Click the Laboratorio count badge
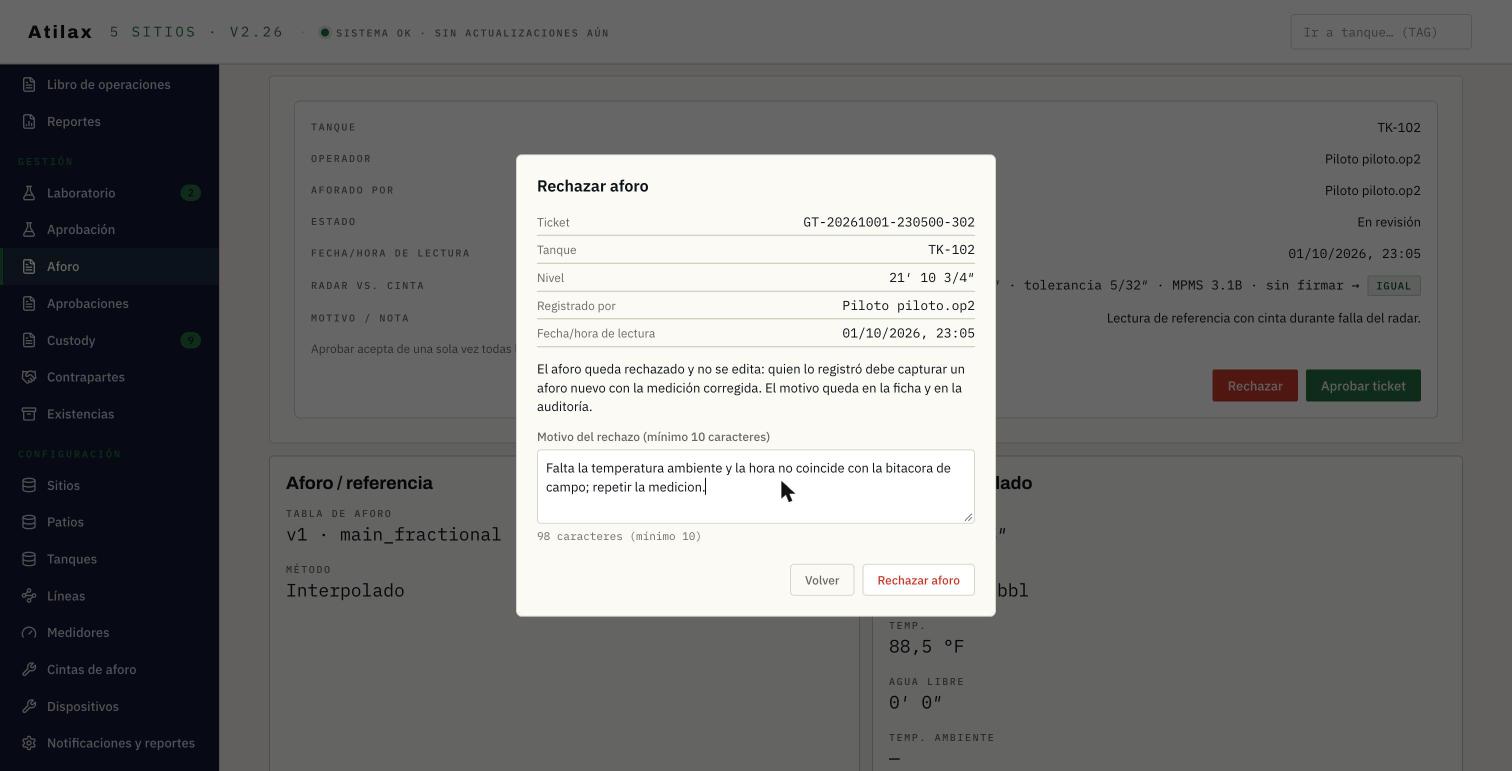Screen dimensions: 1512x771 (190, 193)
